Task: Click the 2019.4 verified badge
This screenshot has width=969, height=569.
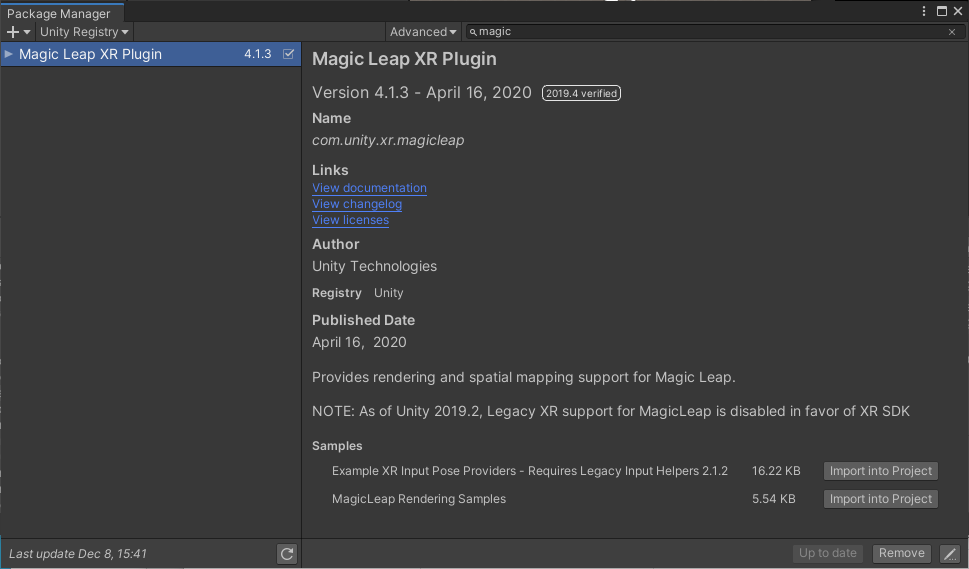Action: pyautogui.click(x=581, y=93)
